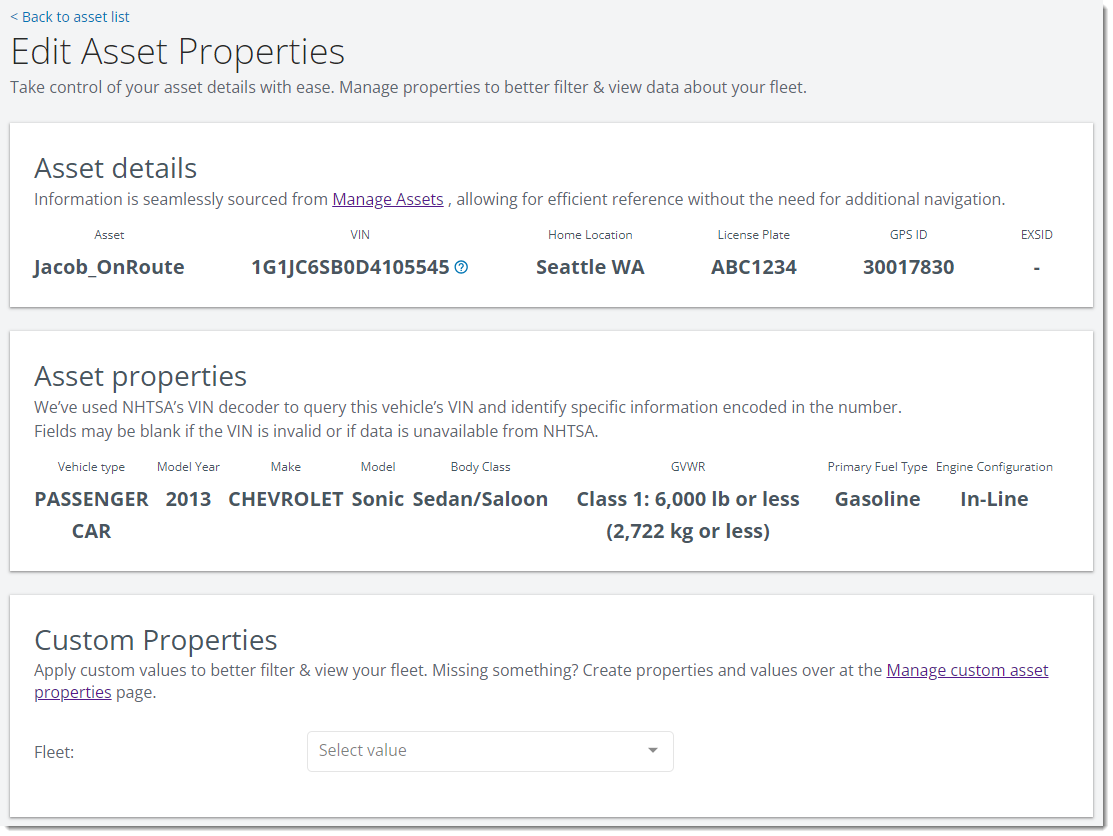Click the Fleet Select value field
Viewport: 1113px width, 836px height.
[490, 752]
